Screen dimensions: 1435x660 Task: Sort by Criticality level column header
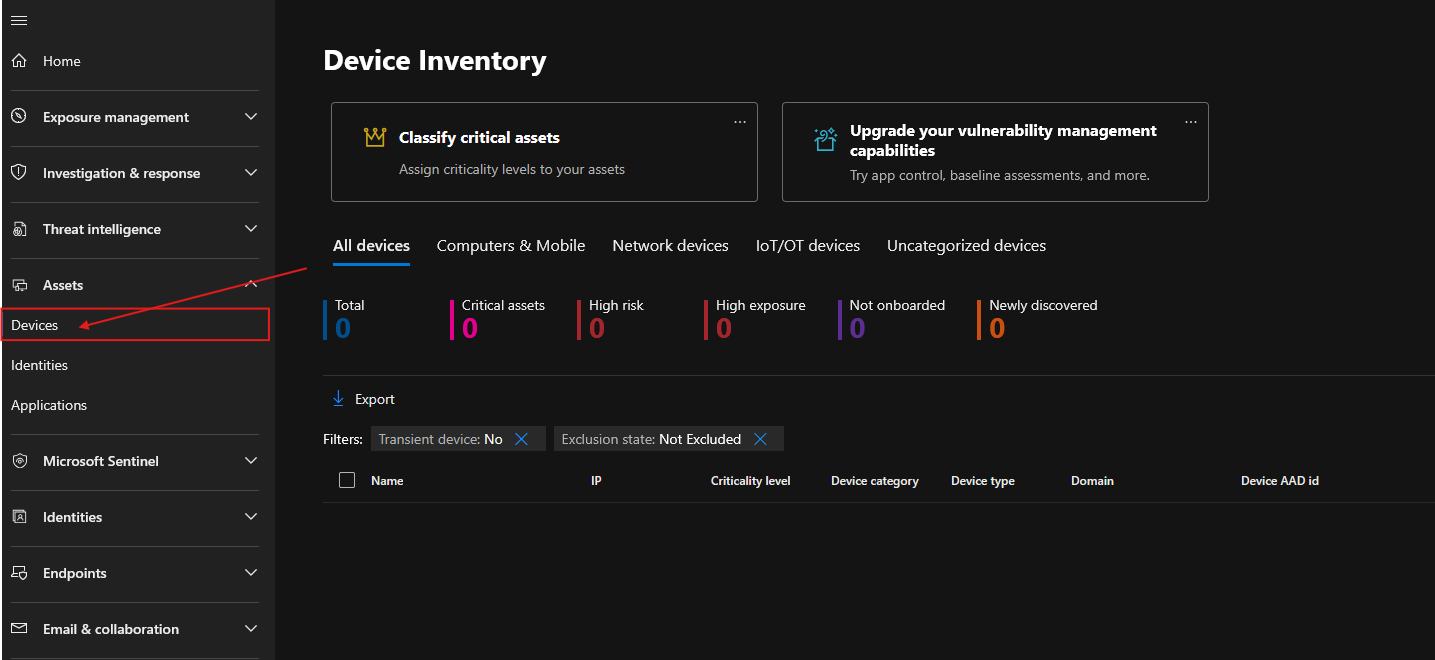(x=751, y=481)
